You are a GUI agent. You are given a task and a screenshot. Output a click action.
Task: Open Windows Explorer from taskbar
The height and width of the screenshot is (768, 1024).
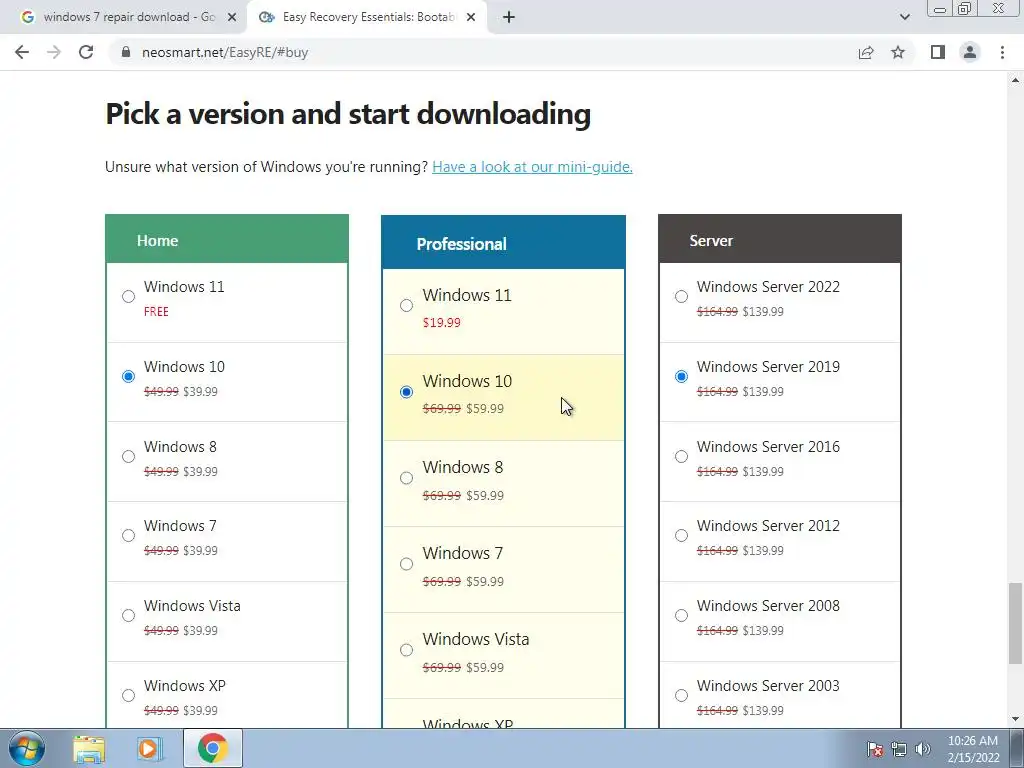[89, 748]
